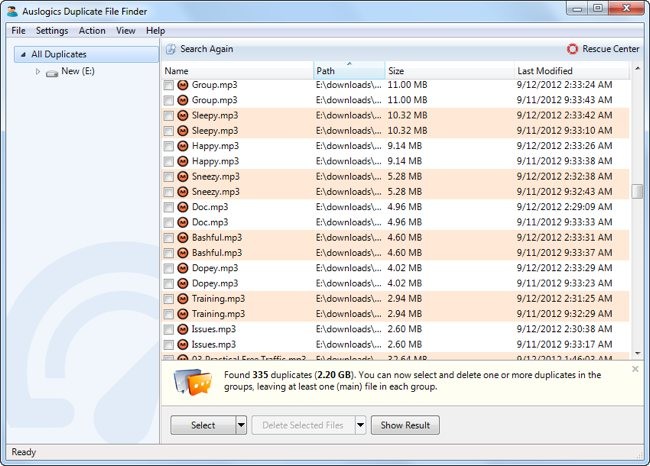Click the scroll down arrow of file list
Screen dimensions: 650x466
pos(637,354)
